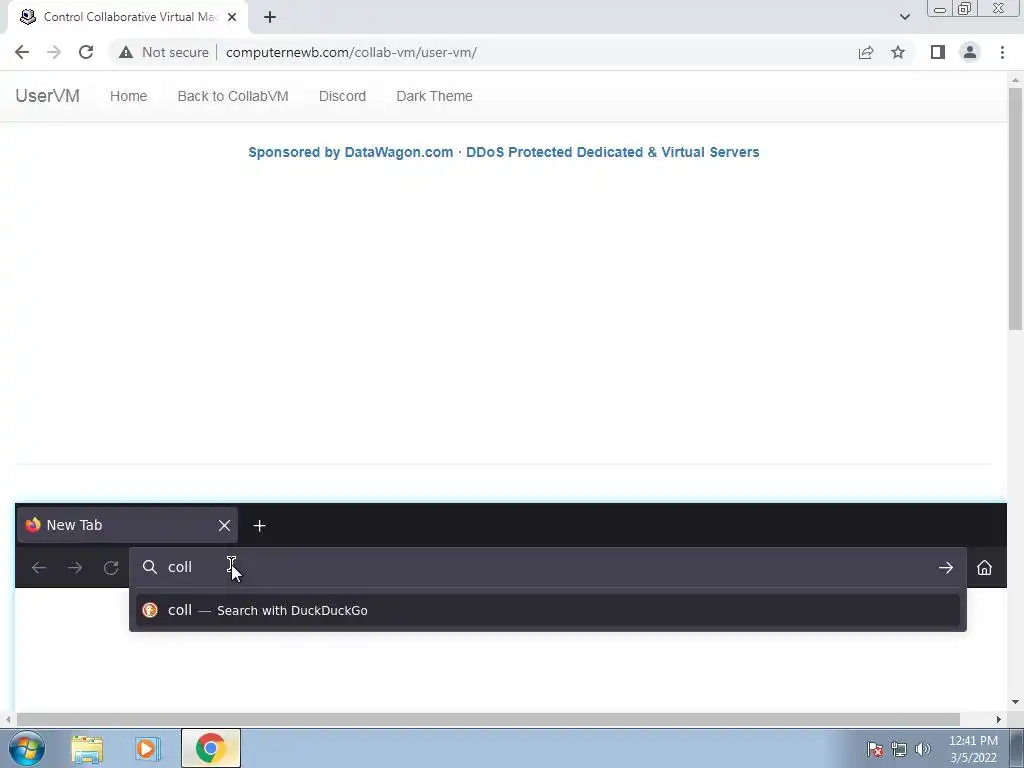Select the Control Collaborative Virtual Machine tab
Screen dimensions: 1024x768
(127, 17)
